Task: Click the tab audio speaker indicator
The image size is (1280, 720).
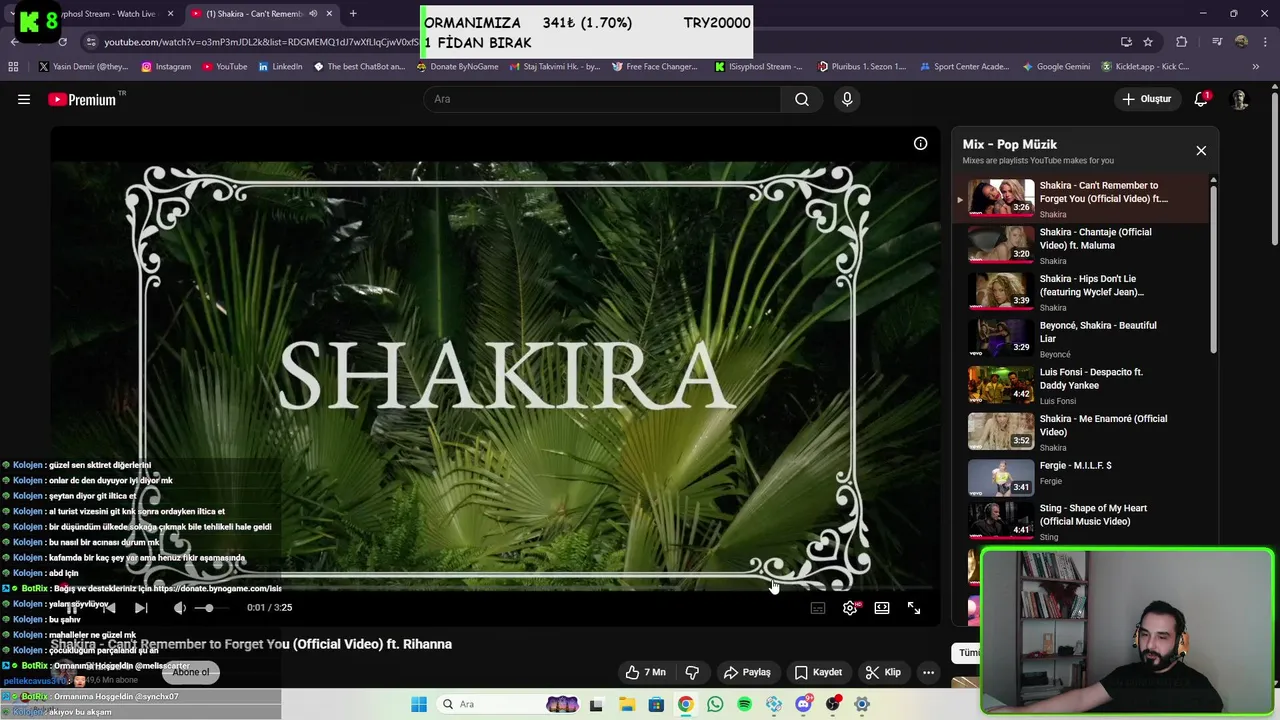Action: pyautogui.click(x=313, y=14)
